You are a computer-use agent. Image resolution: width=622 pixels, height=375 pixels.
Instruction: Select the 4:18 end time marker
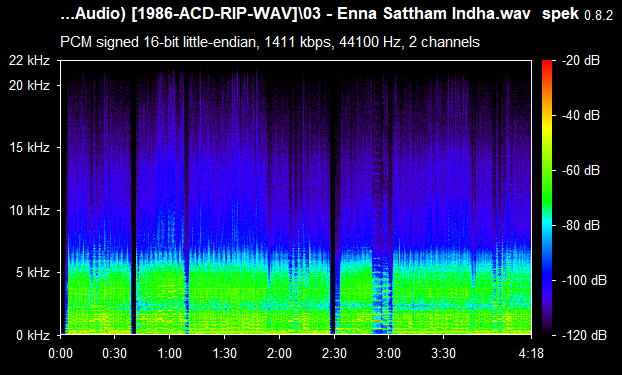pos(531,353)
